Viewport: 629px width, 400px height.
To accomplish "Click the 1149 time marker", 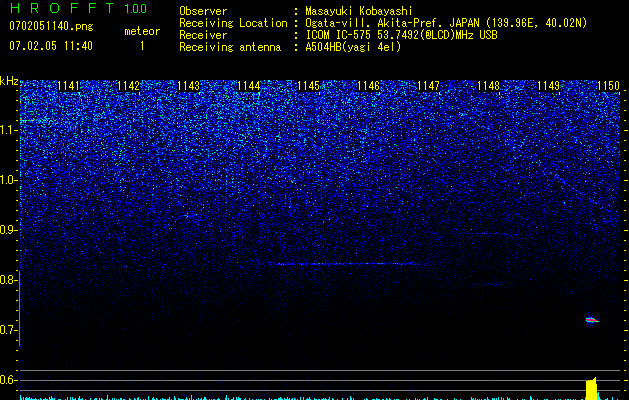I will coord(548,86).
